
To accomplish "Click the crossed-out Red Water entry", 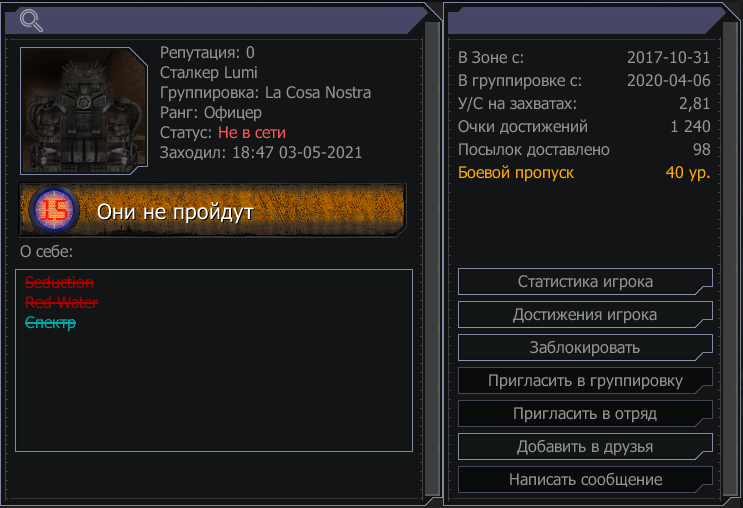I will point(61,303).
